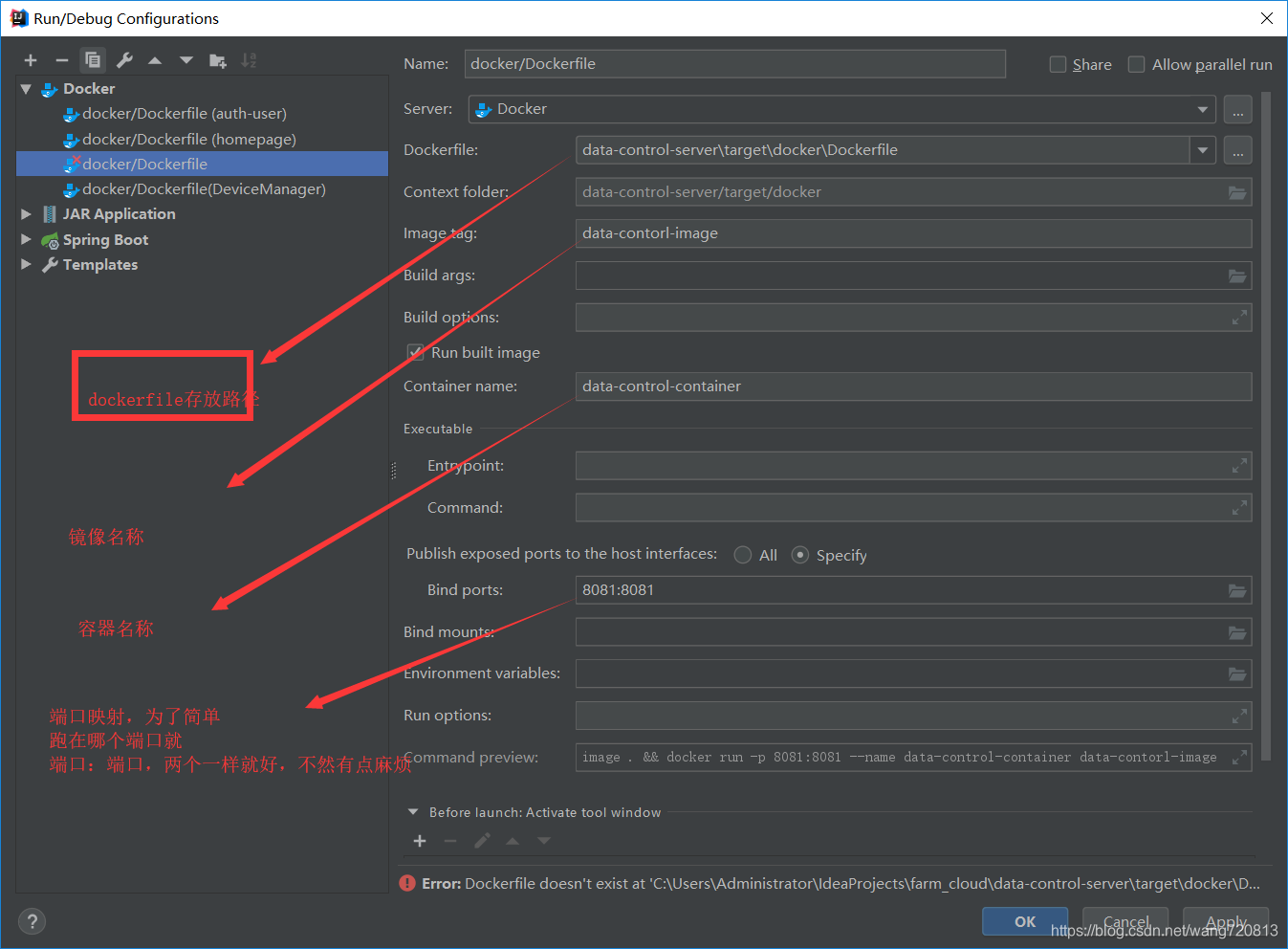Open edit templates wrench icon
The height and width of the screenshot is (949, 1288).
click(x=124, y=60)
